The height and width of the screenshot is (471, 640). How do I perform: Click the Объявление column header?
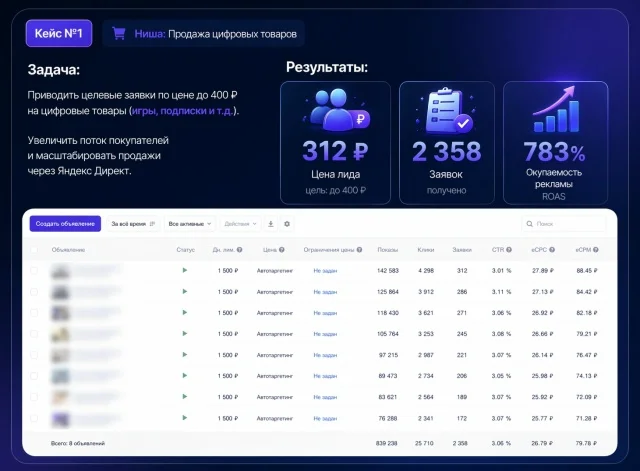click(x=68, y=250)
